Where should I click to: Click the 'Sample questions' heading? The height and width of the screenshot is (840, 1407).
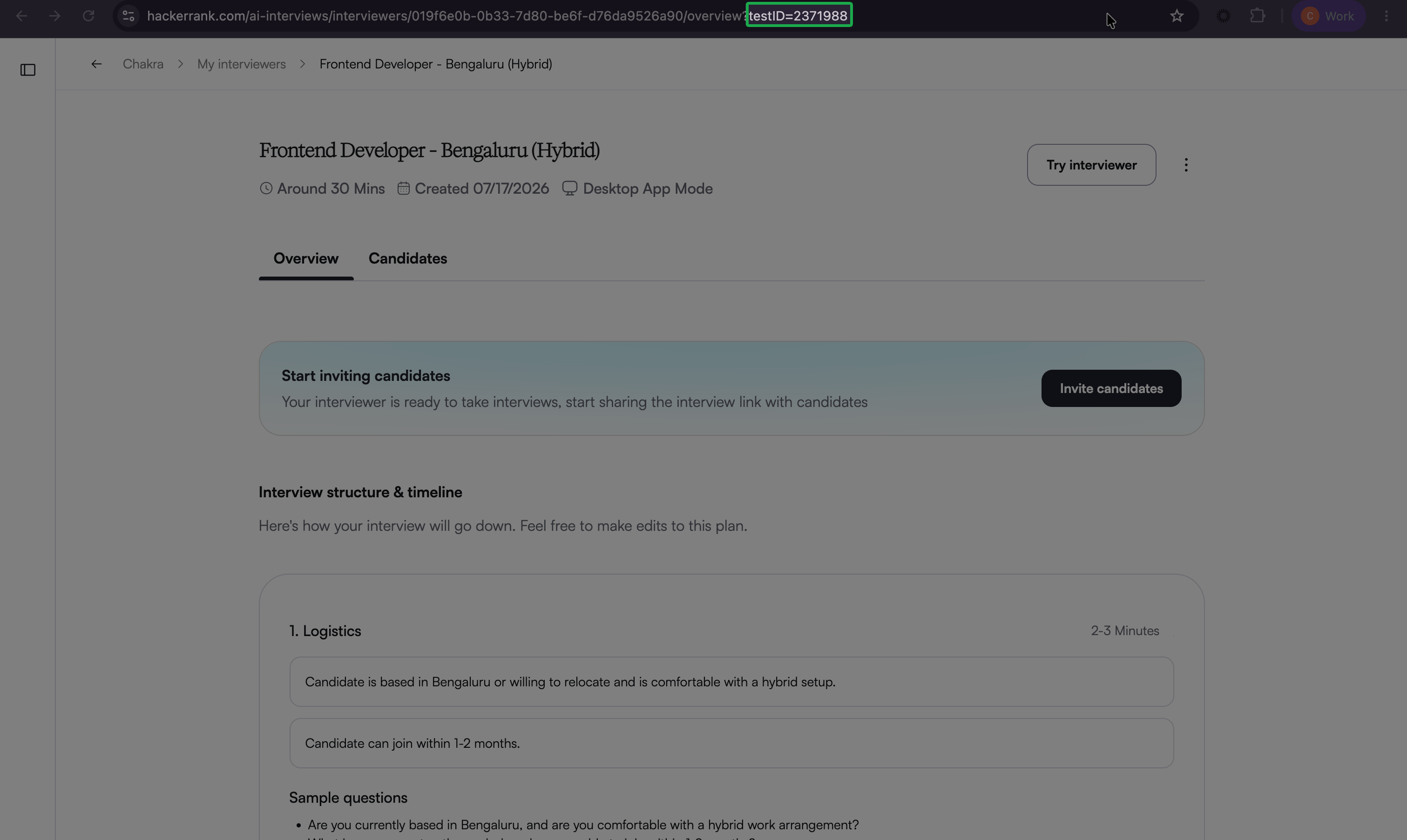coord(348,798)
